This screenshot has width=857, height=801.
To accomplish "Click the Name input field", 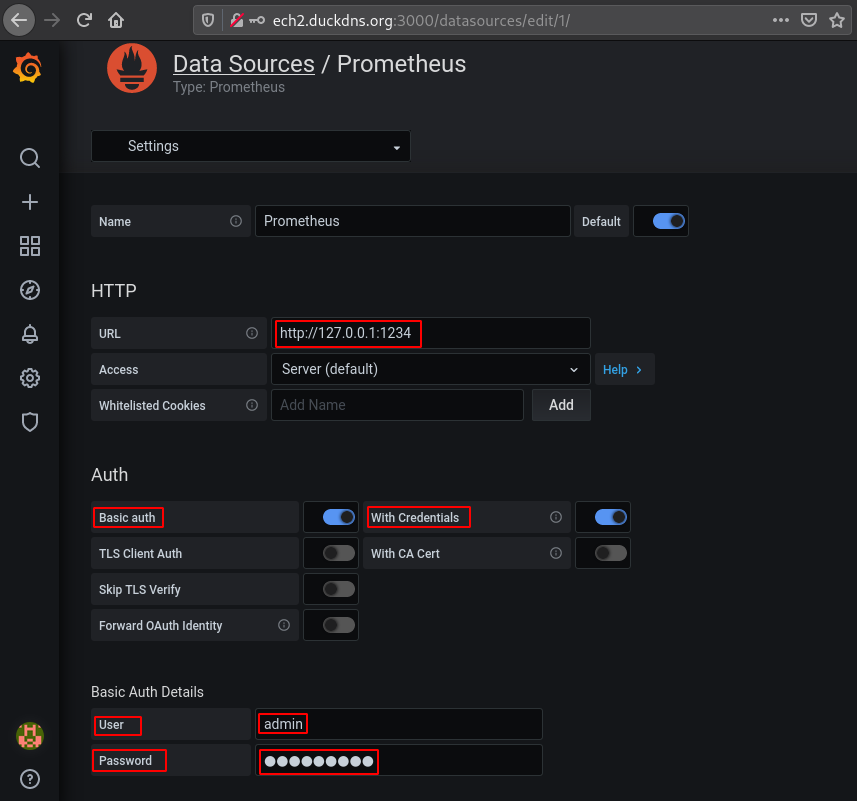I will pyautogui.click(x=413, y=221).
